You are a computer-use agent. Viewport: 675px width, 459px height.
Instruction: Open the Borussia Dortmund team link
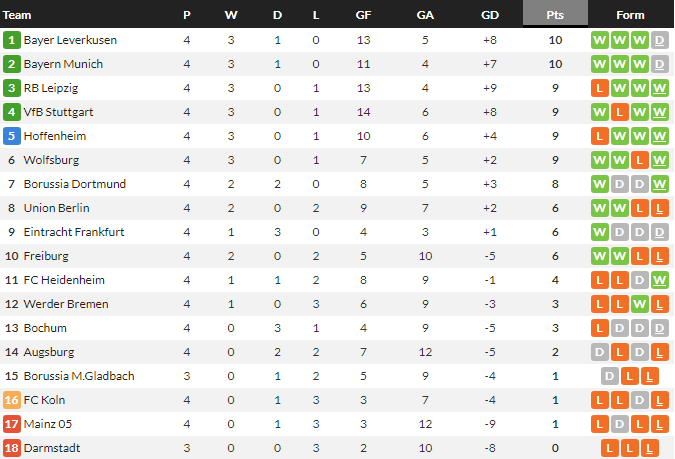coord(75,184)
